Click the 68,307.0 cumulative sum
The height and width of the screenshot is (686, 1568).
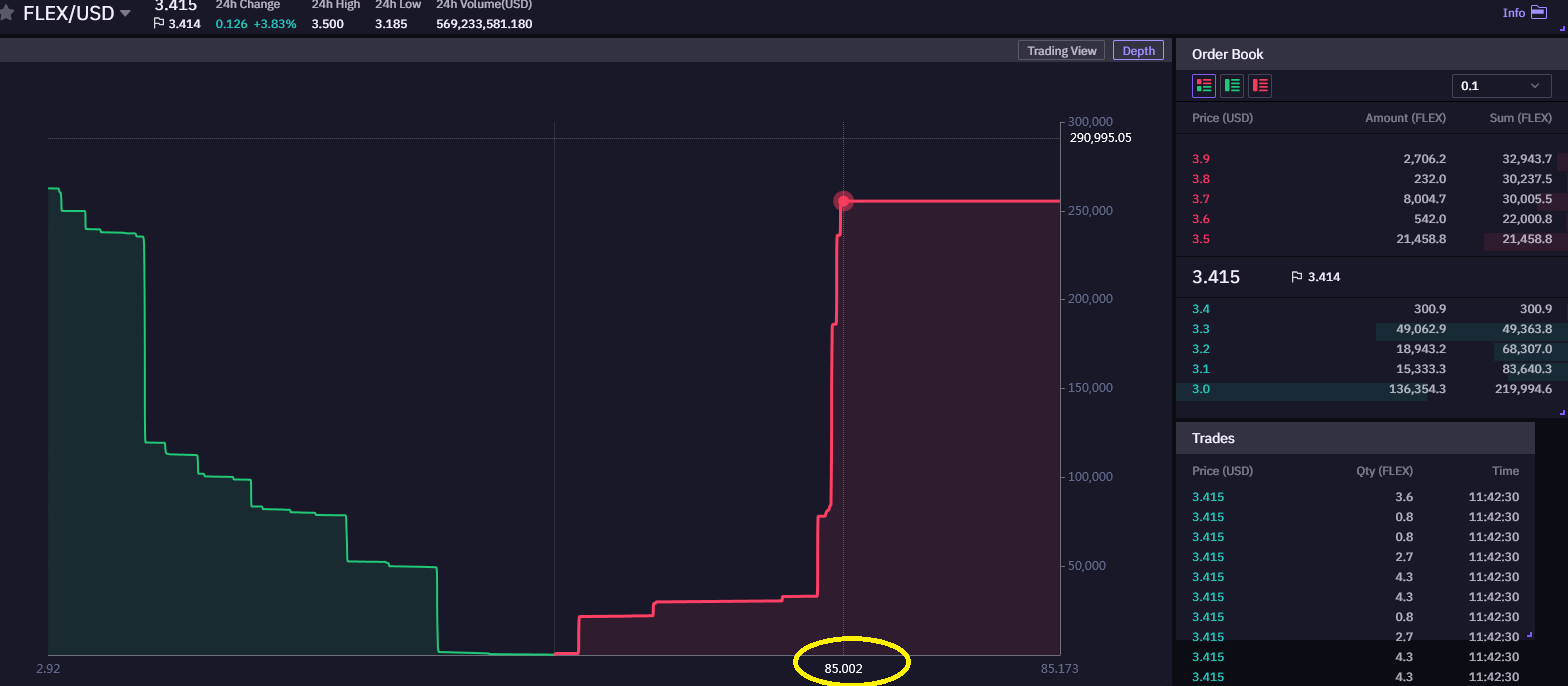1527,349
